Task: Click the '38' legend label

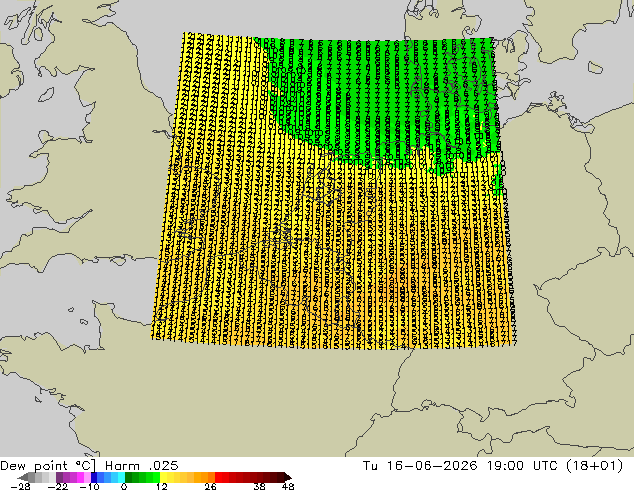Action: [x=260, y=486]
